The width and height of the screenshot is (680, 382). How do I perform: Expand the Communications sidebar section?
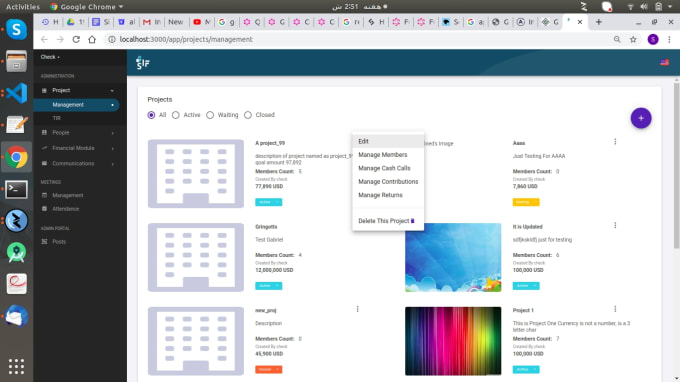pos(78,164)
